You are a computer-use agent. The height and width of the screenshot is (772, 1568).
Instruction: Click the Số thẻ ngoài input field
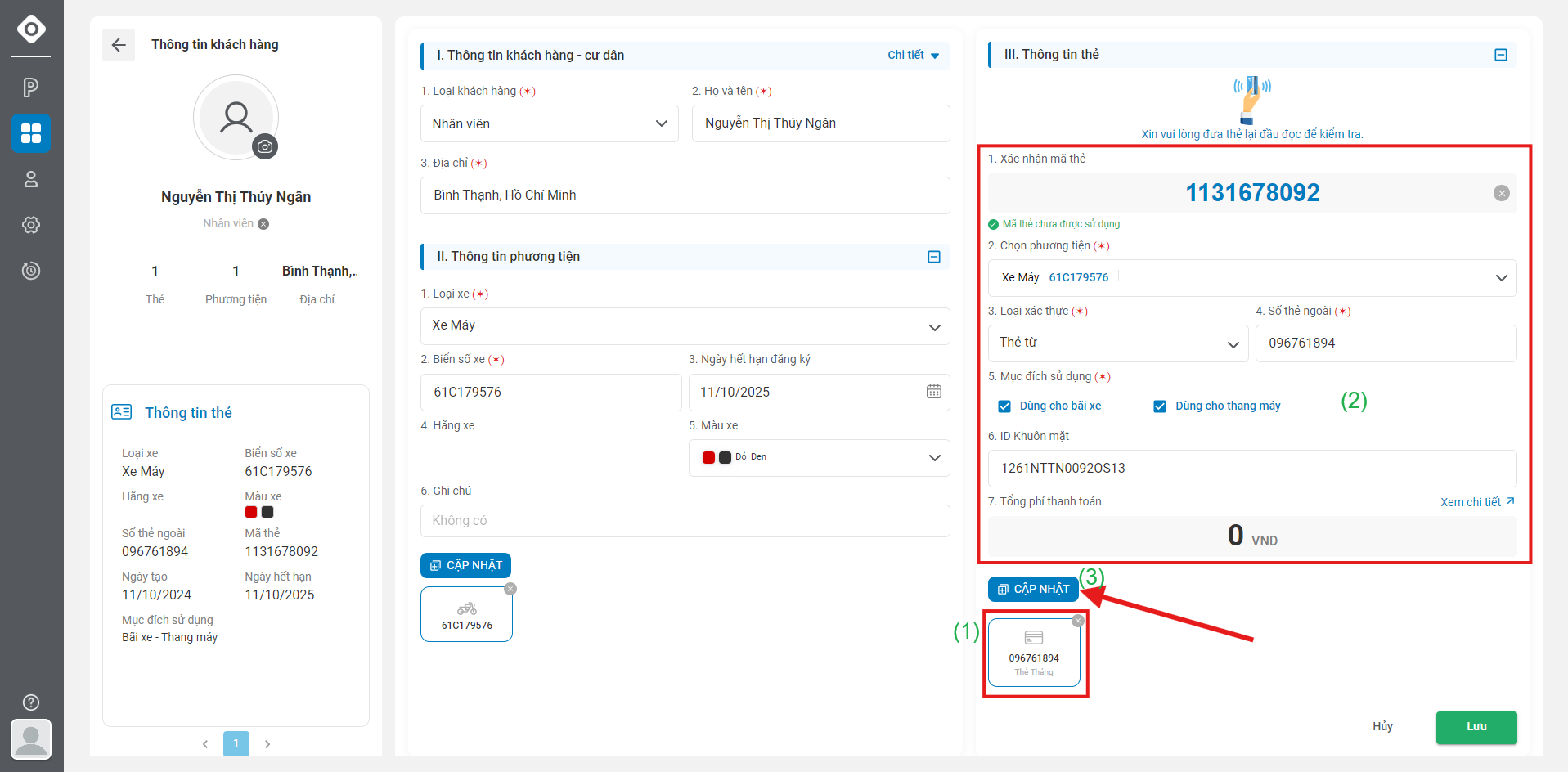1386,343
